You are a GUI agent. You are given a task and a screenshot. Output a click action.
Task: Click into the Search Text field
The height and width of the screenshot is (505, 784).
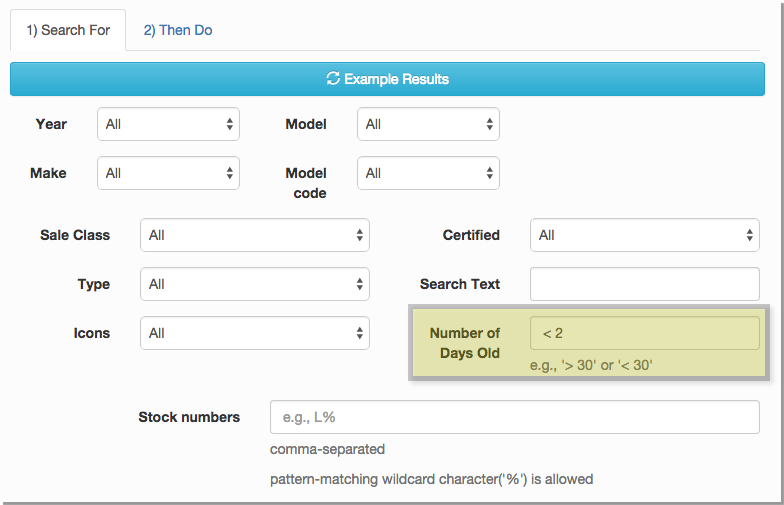pyautogui.click(x=644, y=284)
